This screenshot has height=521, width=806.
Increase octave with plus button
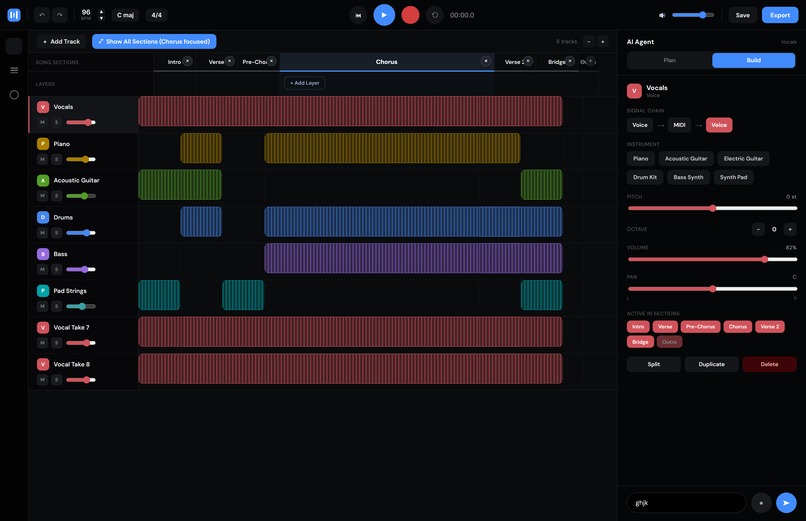coord(790,229)
